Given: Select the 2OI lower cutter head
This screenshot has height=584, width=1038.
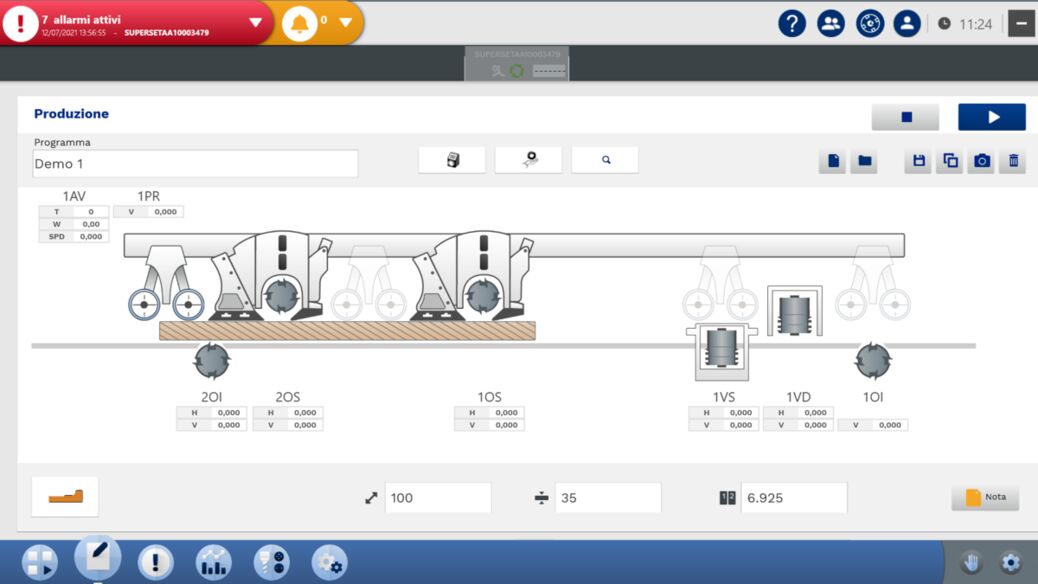Looking at the screenshot, I should pos(212,361).
